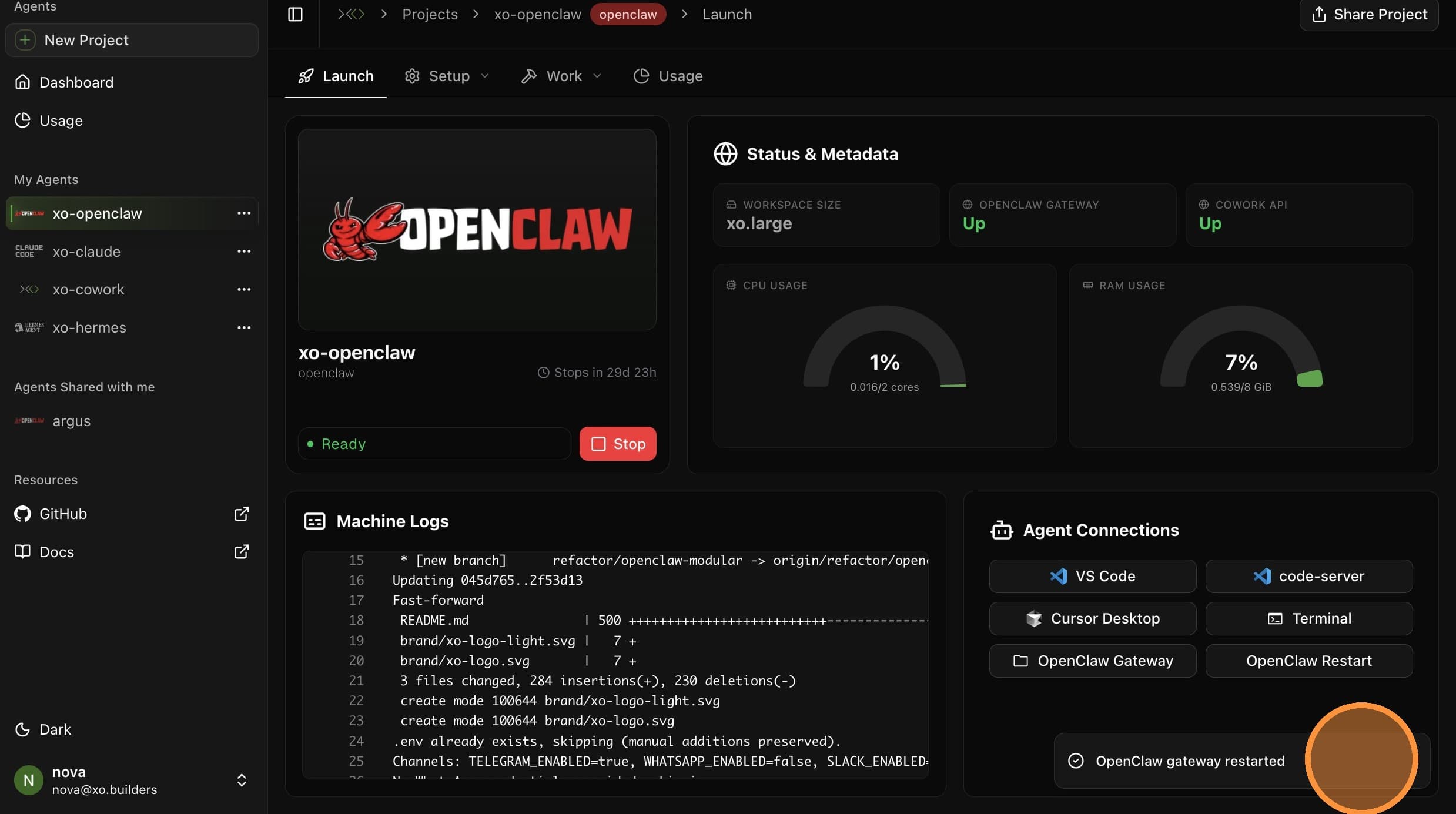Click the moon icon for Dark theme
The height and width of the screenshot is (814, 1456).
point(22,729)
